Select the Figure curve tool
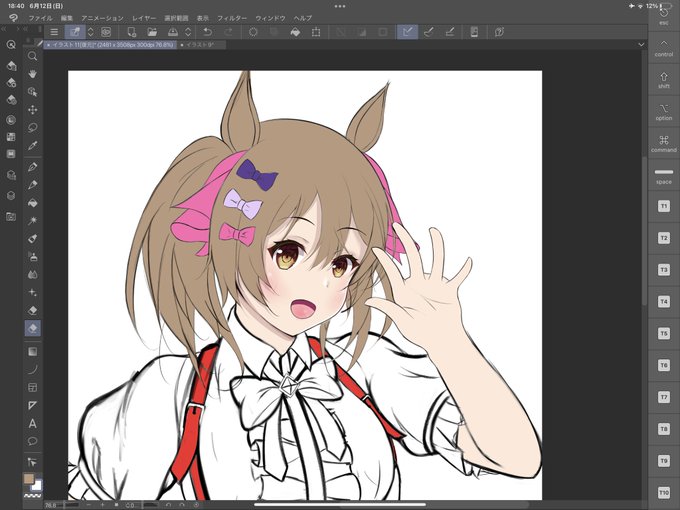 33,369
